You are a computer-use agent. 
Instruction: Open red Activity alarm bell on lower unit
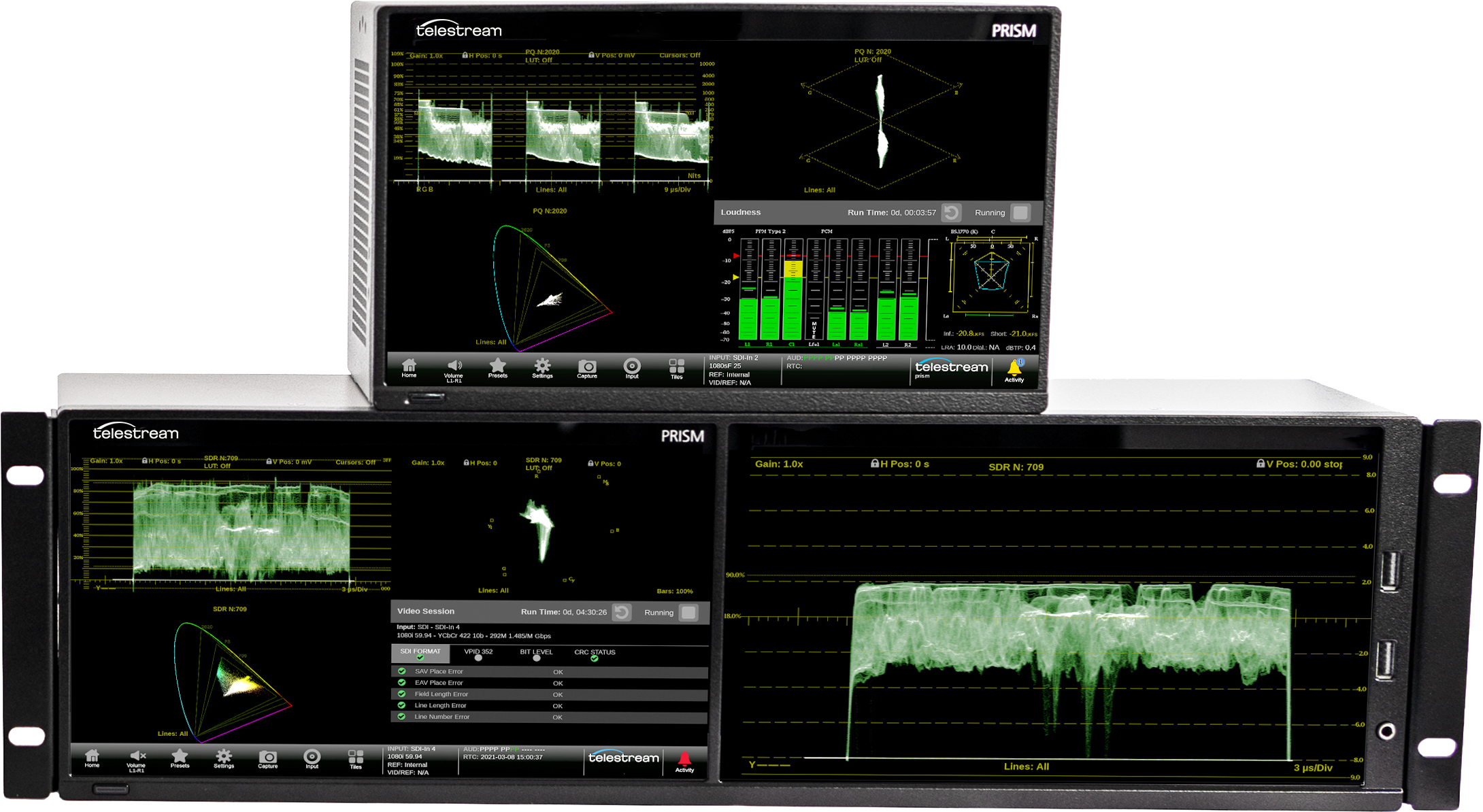click(x=684, y=762)
